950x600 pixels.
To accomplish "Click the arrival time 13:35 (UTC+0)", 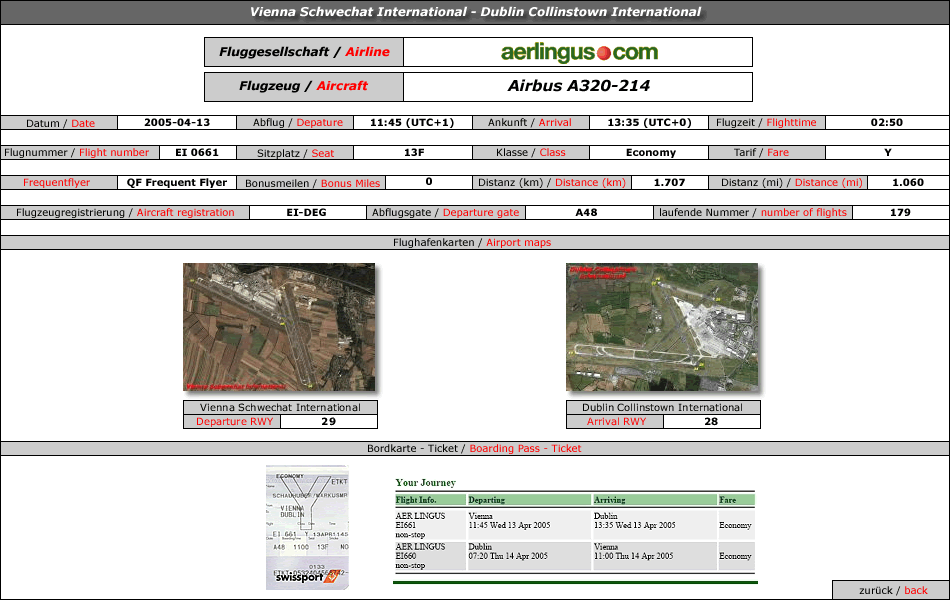I will [649, 122].
